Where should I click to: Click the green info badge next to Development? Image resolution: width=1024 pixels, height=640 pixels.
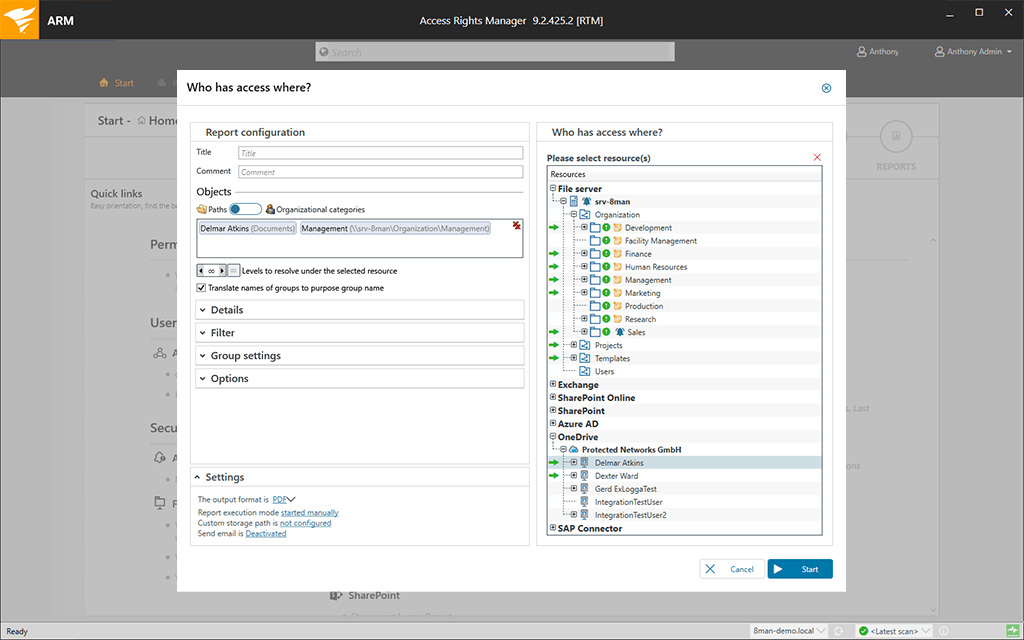[606, 228]
